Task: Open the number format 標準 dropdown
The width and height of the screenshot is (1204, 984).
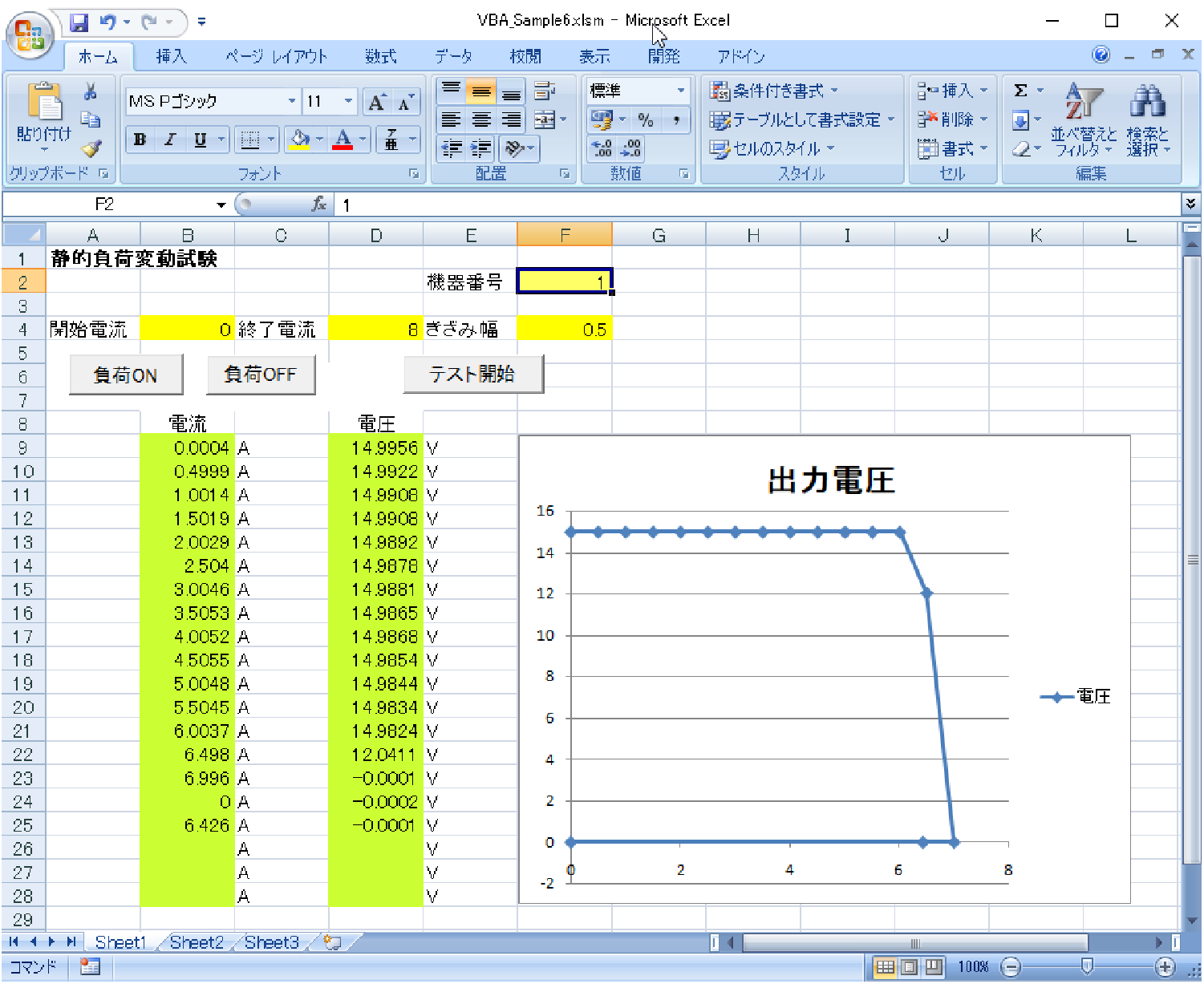Action: pos(680,91)
